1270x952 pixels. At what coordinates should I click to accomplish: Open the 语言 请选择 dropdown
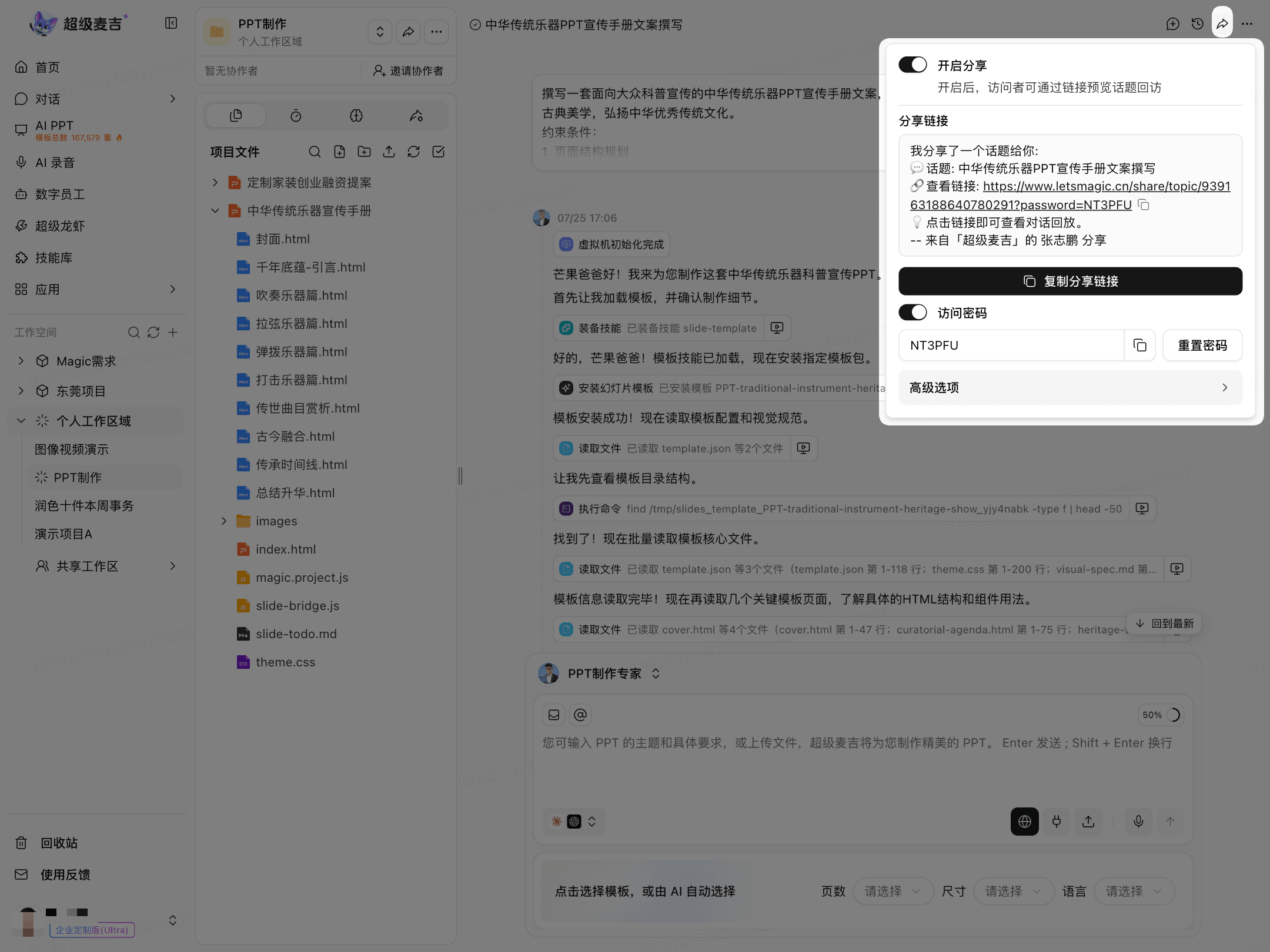(1134, 891)
